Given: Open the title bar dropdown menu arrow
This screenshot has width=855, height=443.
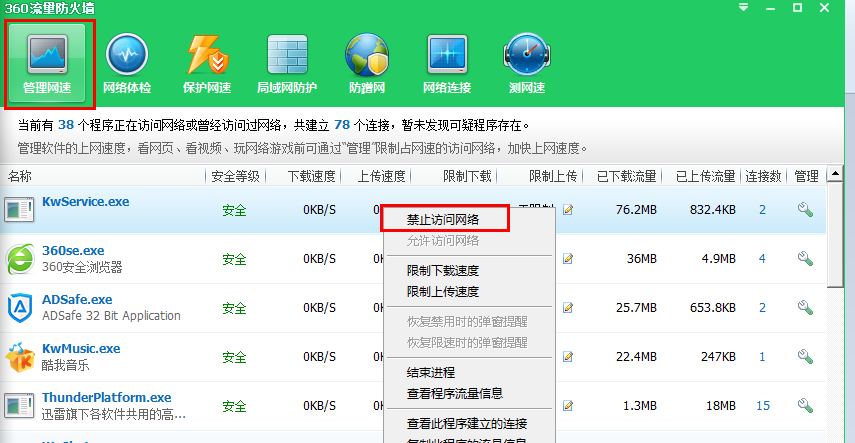Looking at the screenshot, I should (x=743, y=8).
